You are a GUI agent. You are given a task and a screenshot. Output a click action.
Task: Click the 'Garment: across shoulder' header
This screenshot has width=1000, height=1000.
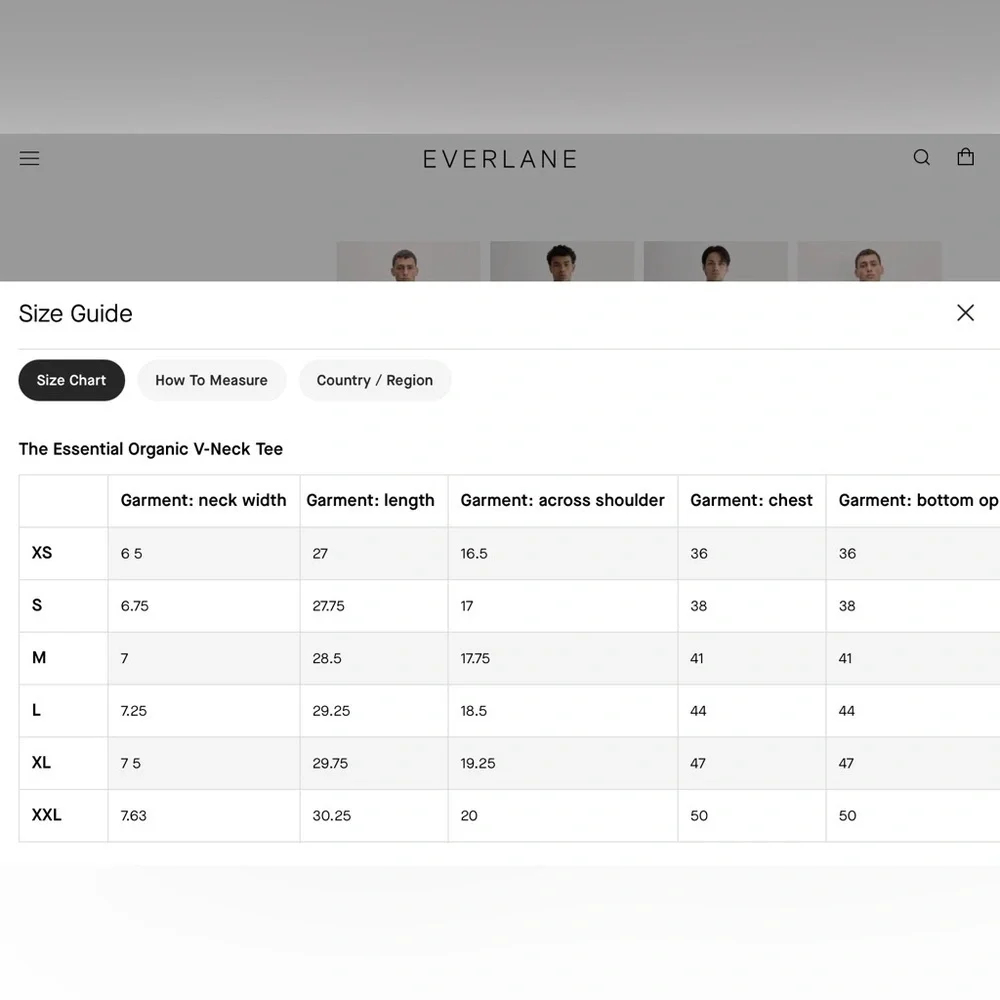point(562,501)
